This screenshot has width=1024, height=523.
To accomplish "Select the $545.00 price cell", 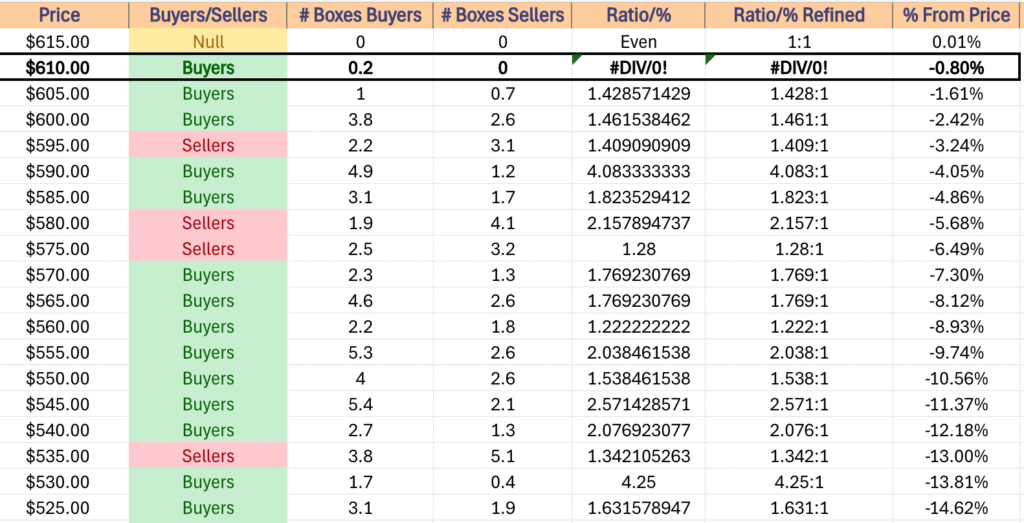I will (x=64, y=404).
